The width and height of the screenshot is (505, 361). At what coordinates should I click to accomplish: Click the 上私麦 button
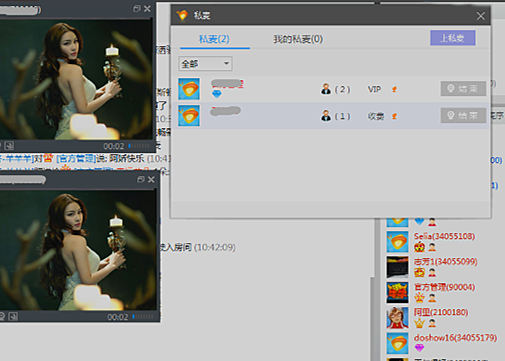pos(453,38)
